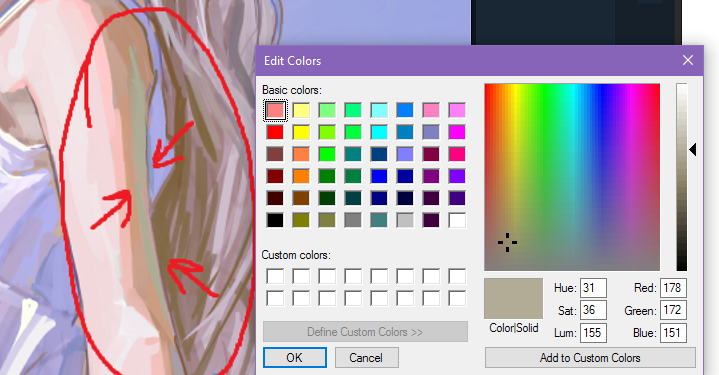Dismiss the dialog with Cancel

366,358
